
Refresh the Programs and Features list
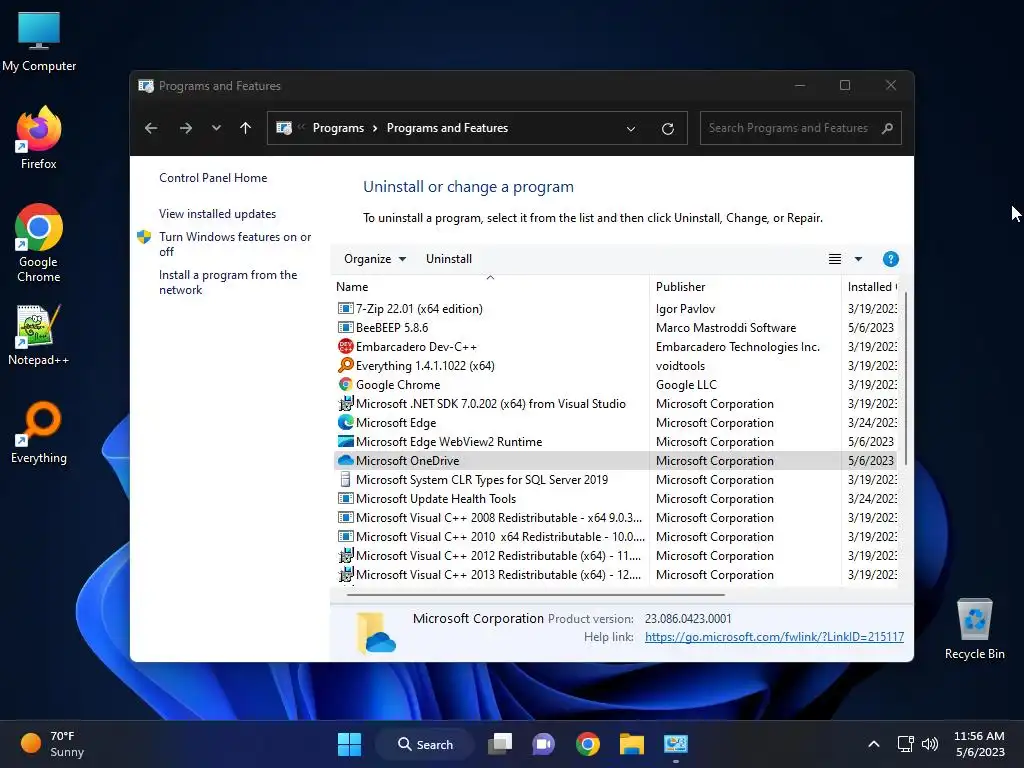pos(667,129)
